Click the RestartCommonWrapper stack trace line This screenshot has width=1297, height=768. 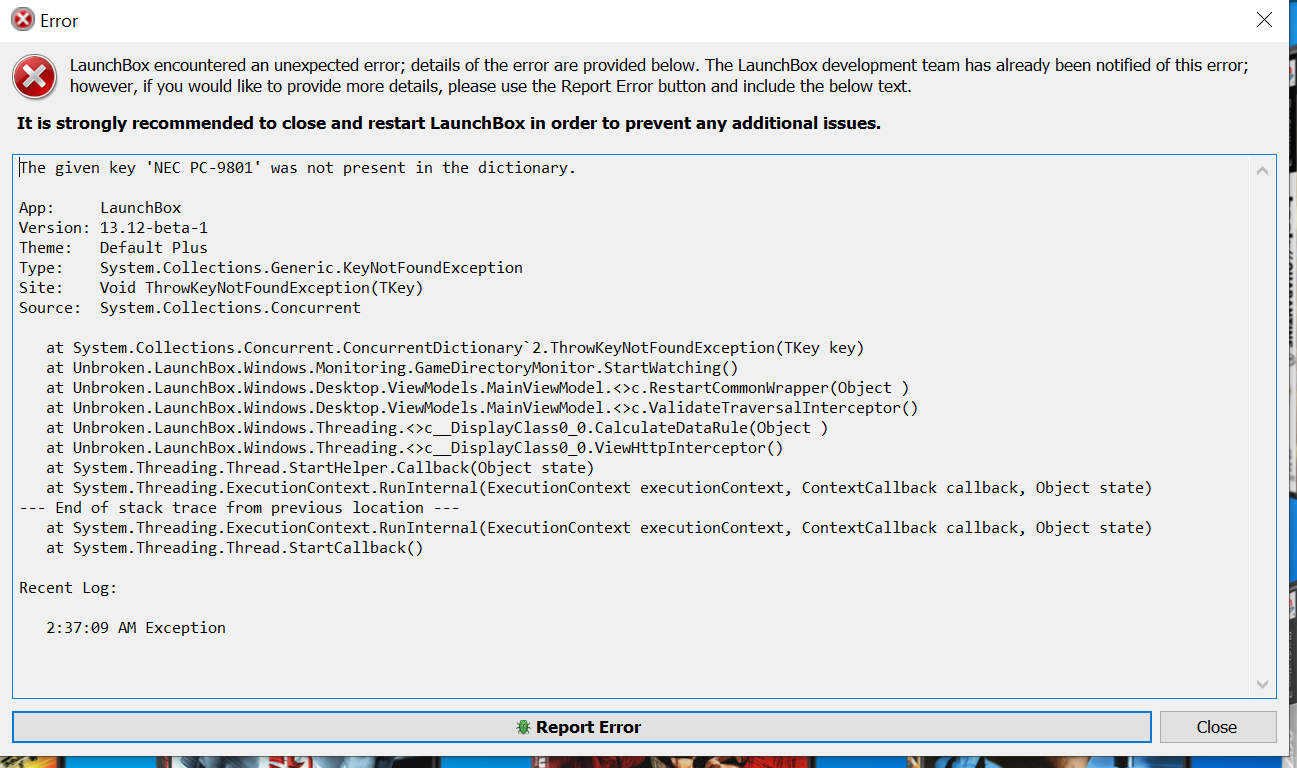point(478,388)
